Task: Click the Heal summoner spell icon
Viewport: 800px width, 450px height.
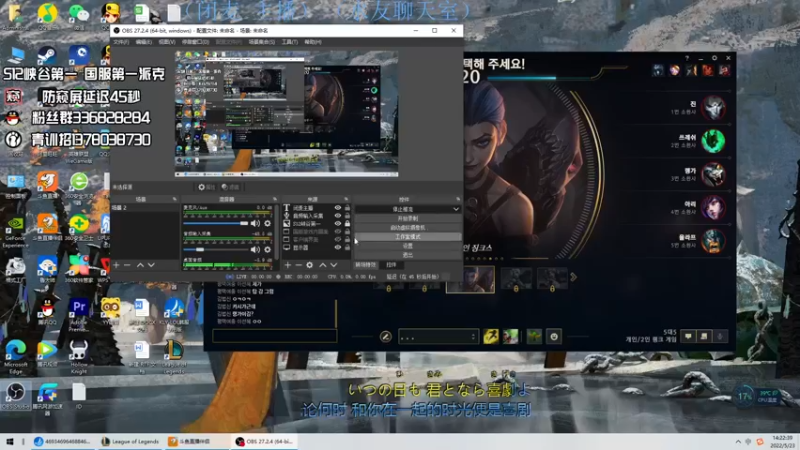Action: point(511,336)
